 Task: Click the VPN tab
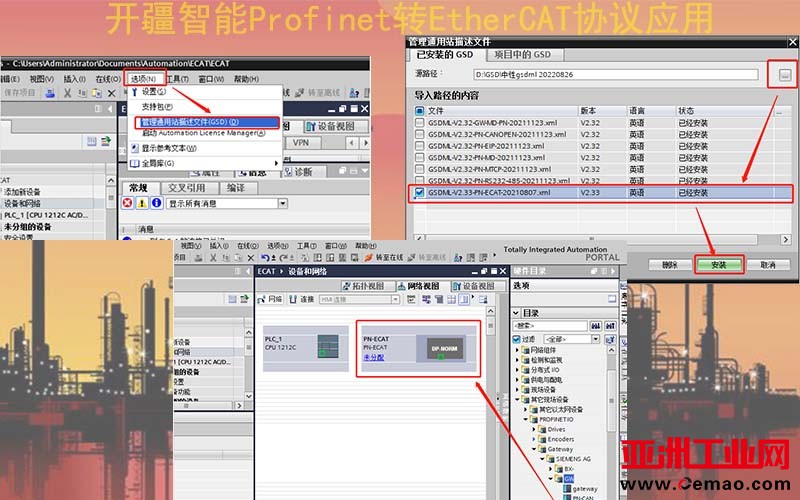pos(301,143)
